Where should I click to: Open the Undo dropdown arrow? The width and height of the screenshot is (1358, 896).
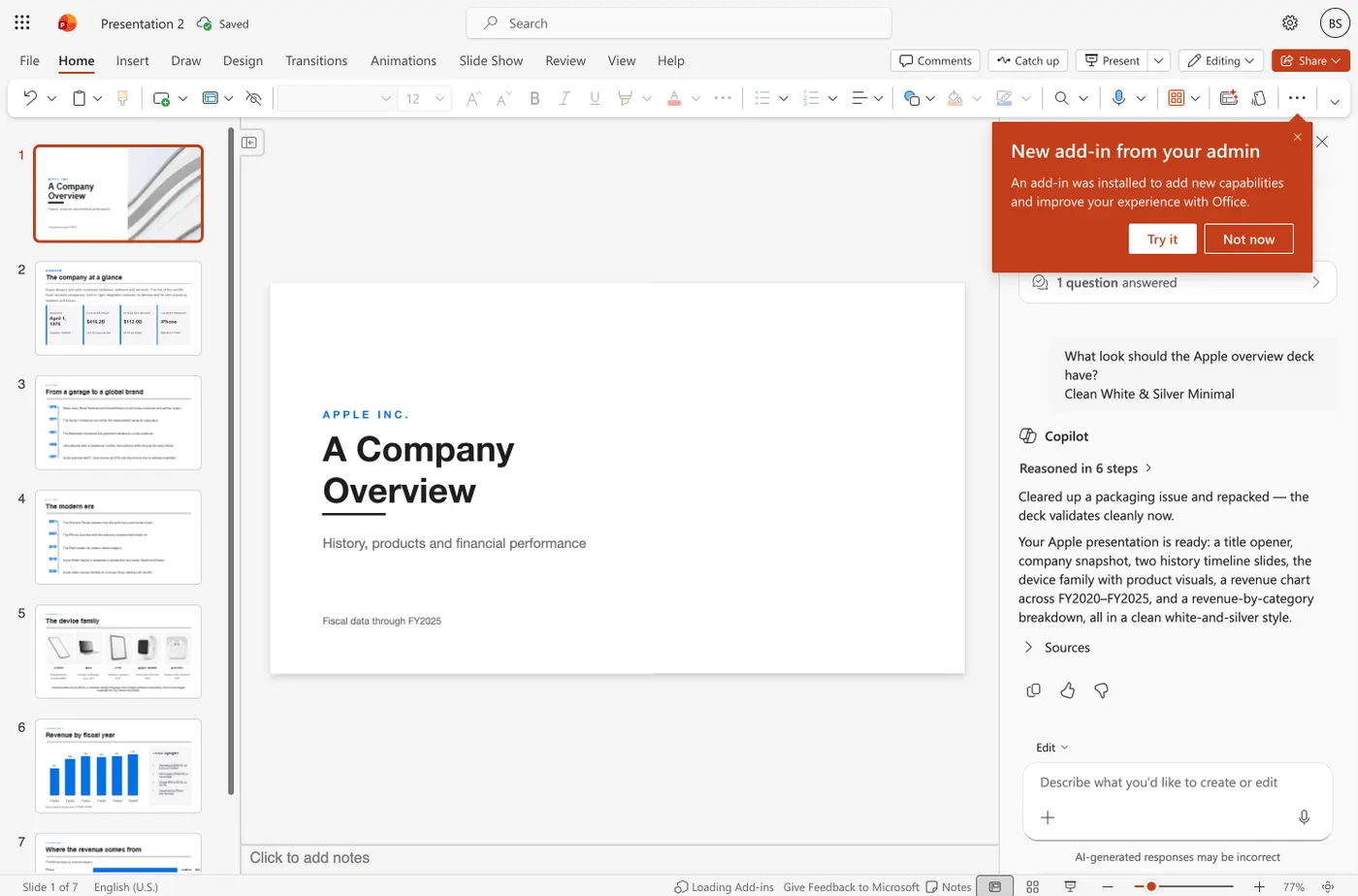click(51, 98)
